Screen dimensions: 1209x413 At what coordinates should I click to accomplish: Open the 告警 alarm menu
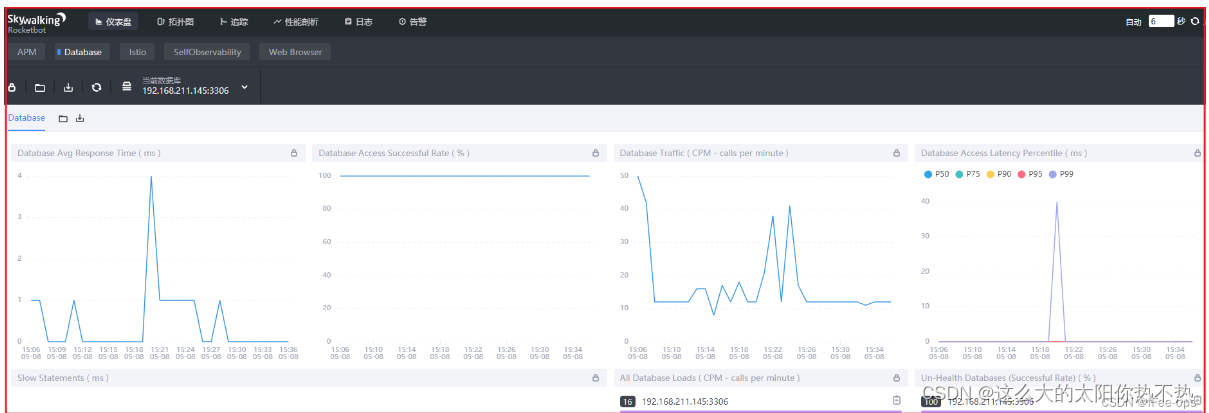click(x=412, y=21)
